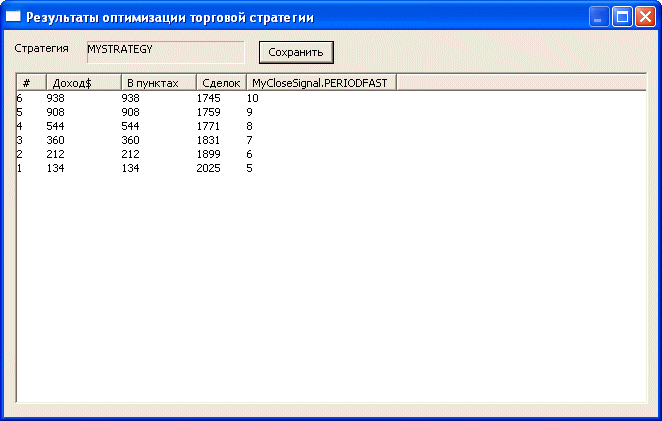
Task: Click the MyCloseSignal.PERIODFAST column header
Action: coord(320,82)
